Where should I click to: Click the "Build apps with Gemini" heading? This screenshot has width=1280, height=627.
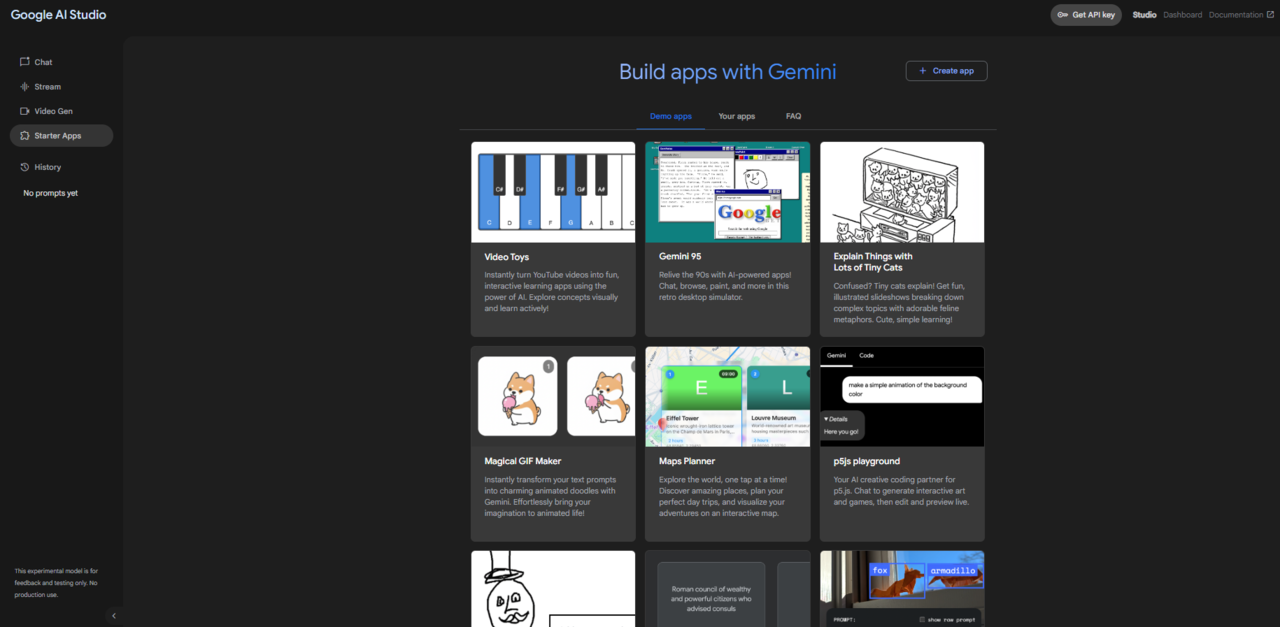pos(728,72)
